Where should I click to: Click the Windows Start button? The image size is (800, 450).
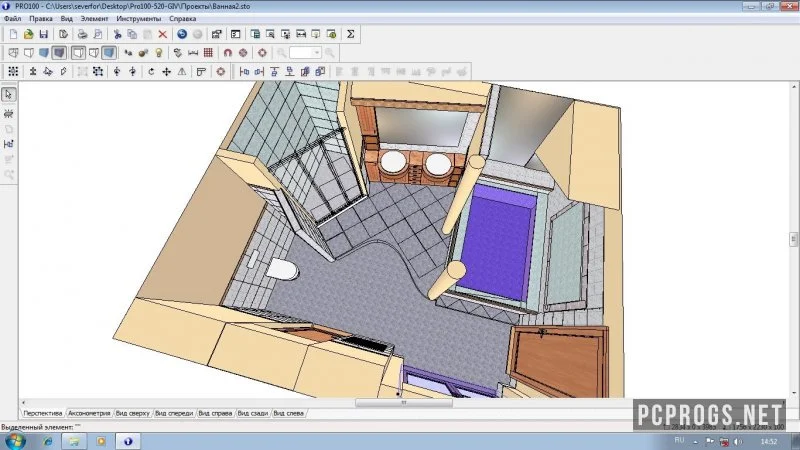click(x=15, y=441)
